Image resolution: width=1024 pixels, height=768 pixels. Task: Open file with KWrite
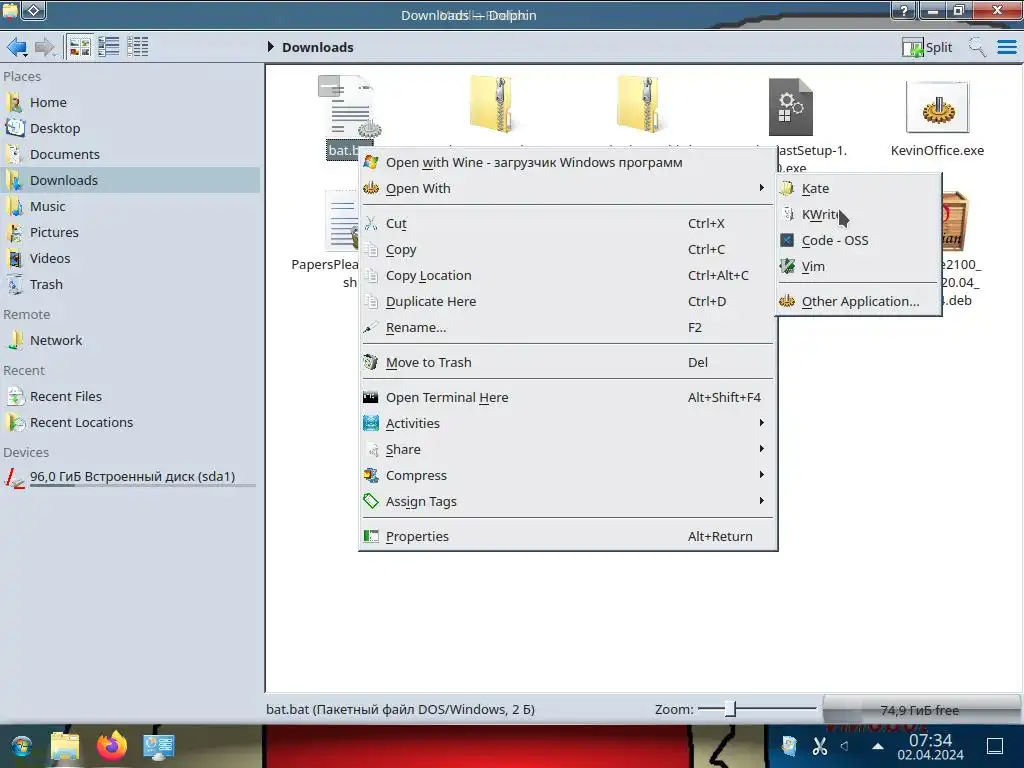(x=858, y=215)
